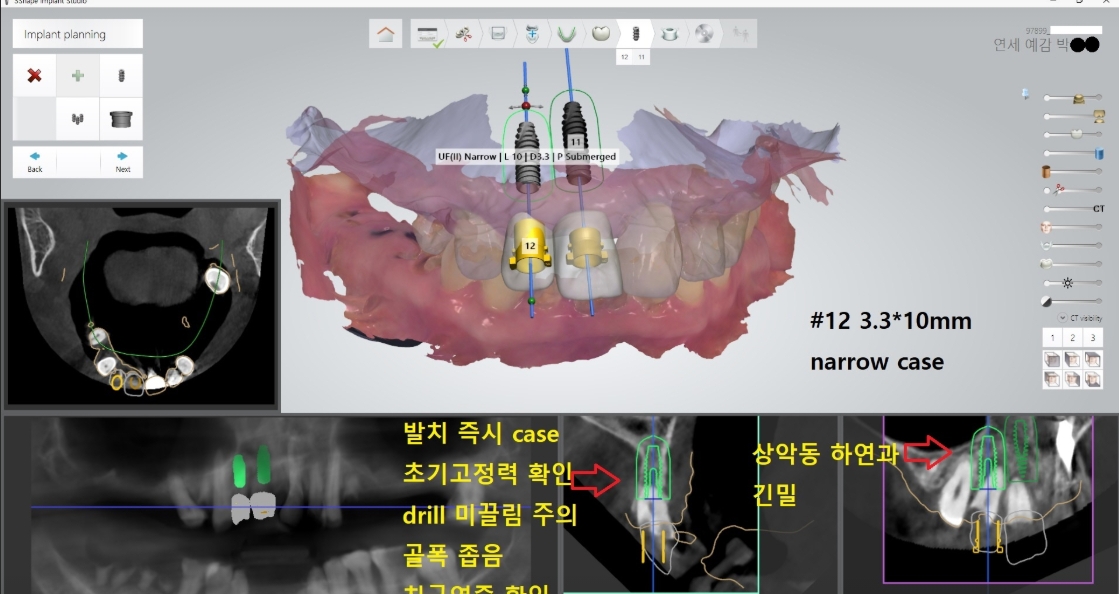This screenshot has width=1119, height=594.
Task: Adjust the sleeve visibility slider
Action: pos(1074,98)
